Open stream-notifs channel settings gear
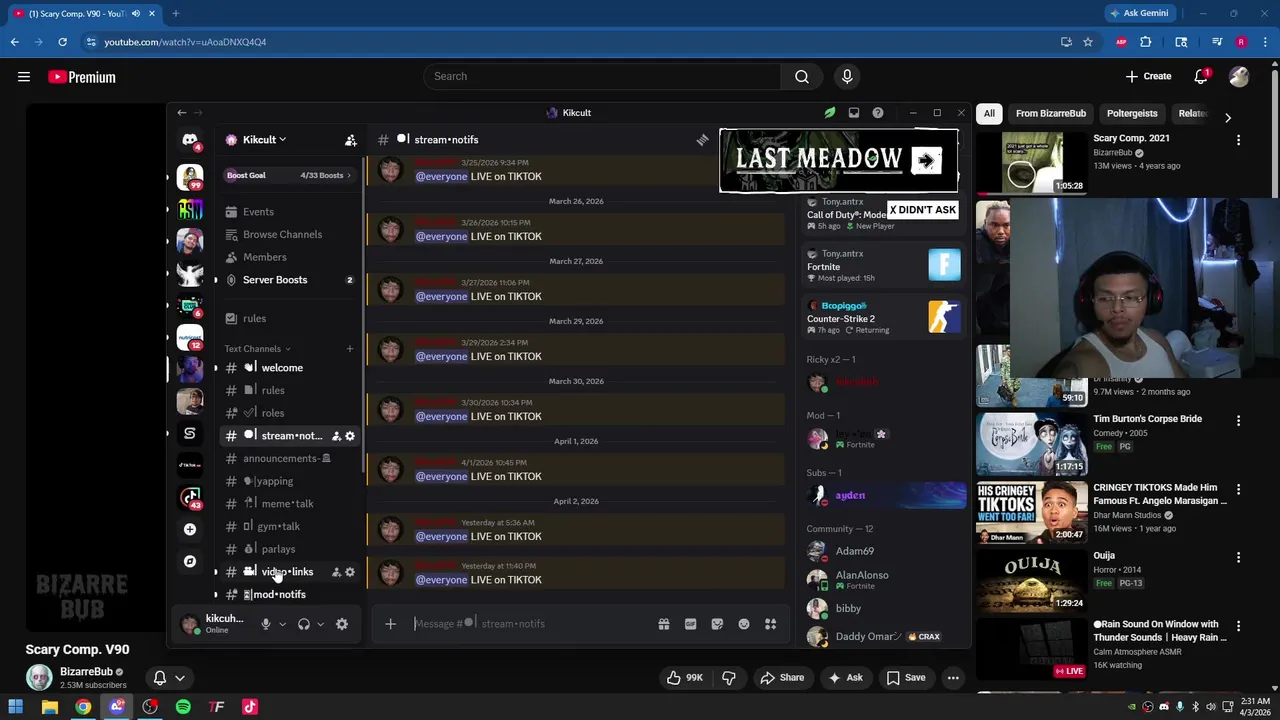The height and width of the screenshot is (720, 1280). coord(350,436)
